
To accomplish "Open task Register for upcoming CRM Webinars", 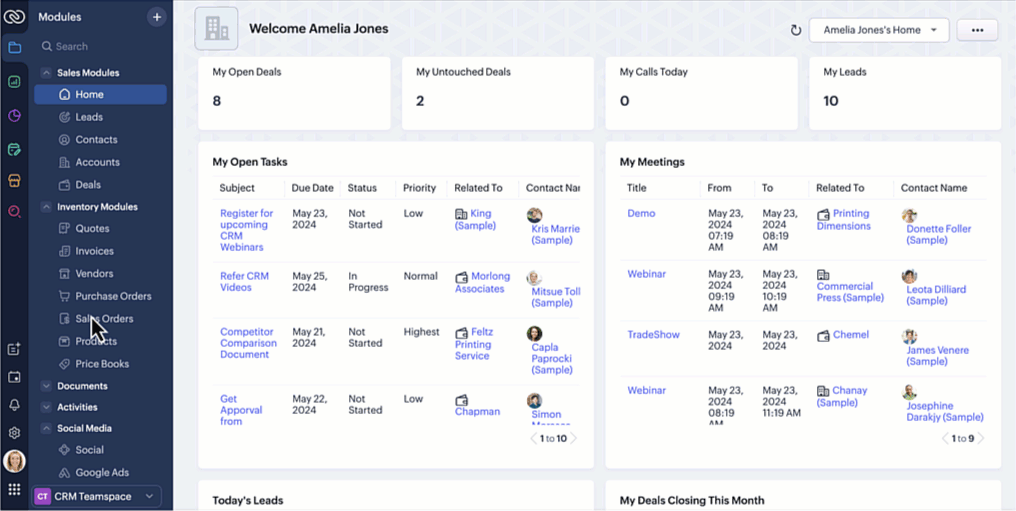I will point(247,230).
